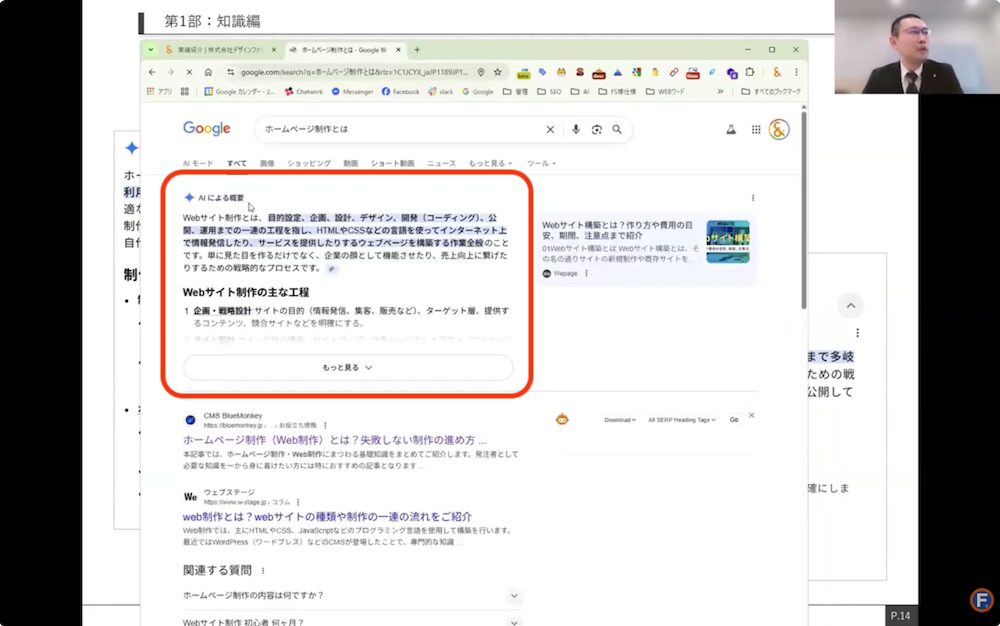Open the Google apps grid

point(756,129)
